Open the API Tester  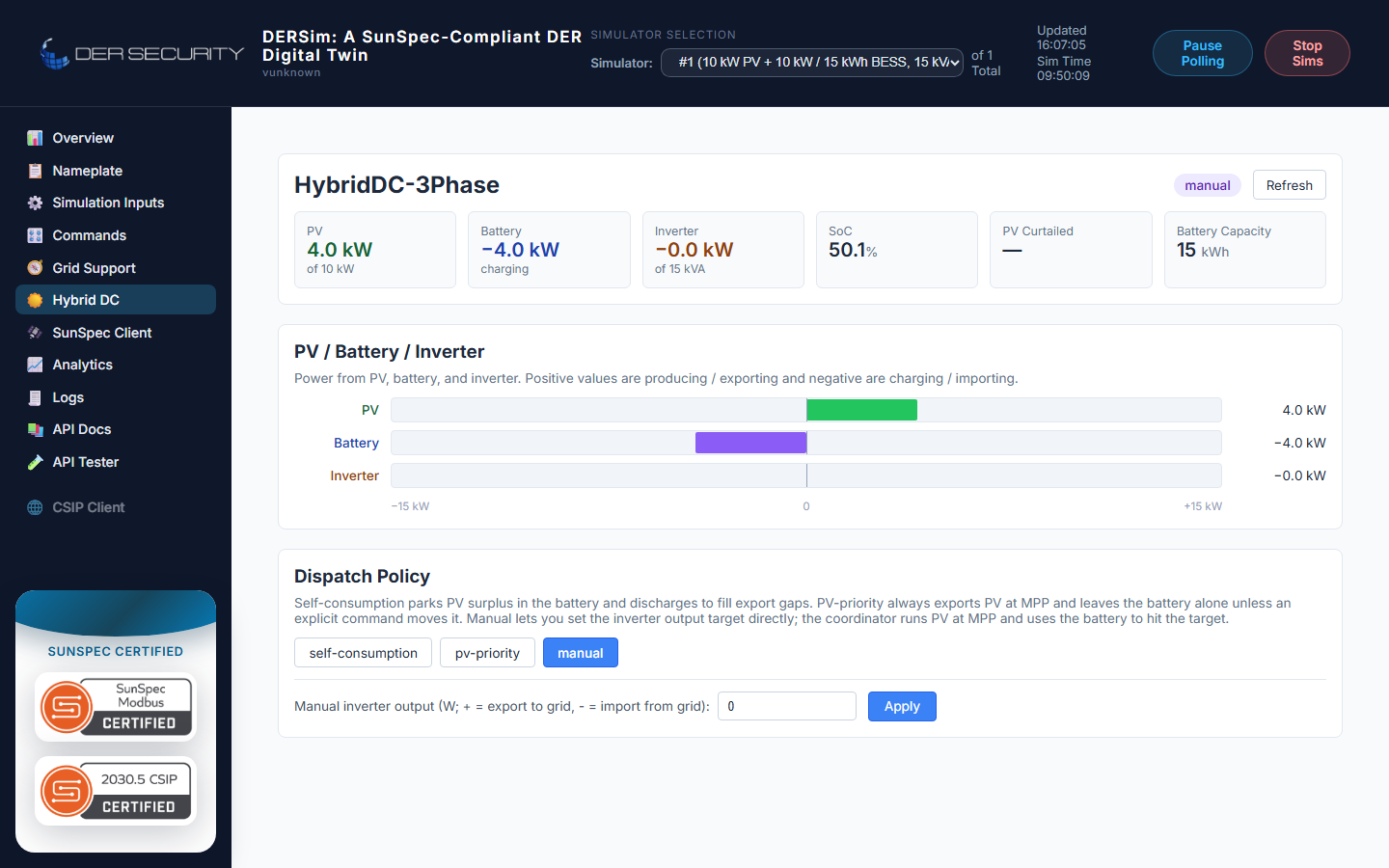(x=116, y=462)
